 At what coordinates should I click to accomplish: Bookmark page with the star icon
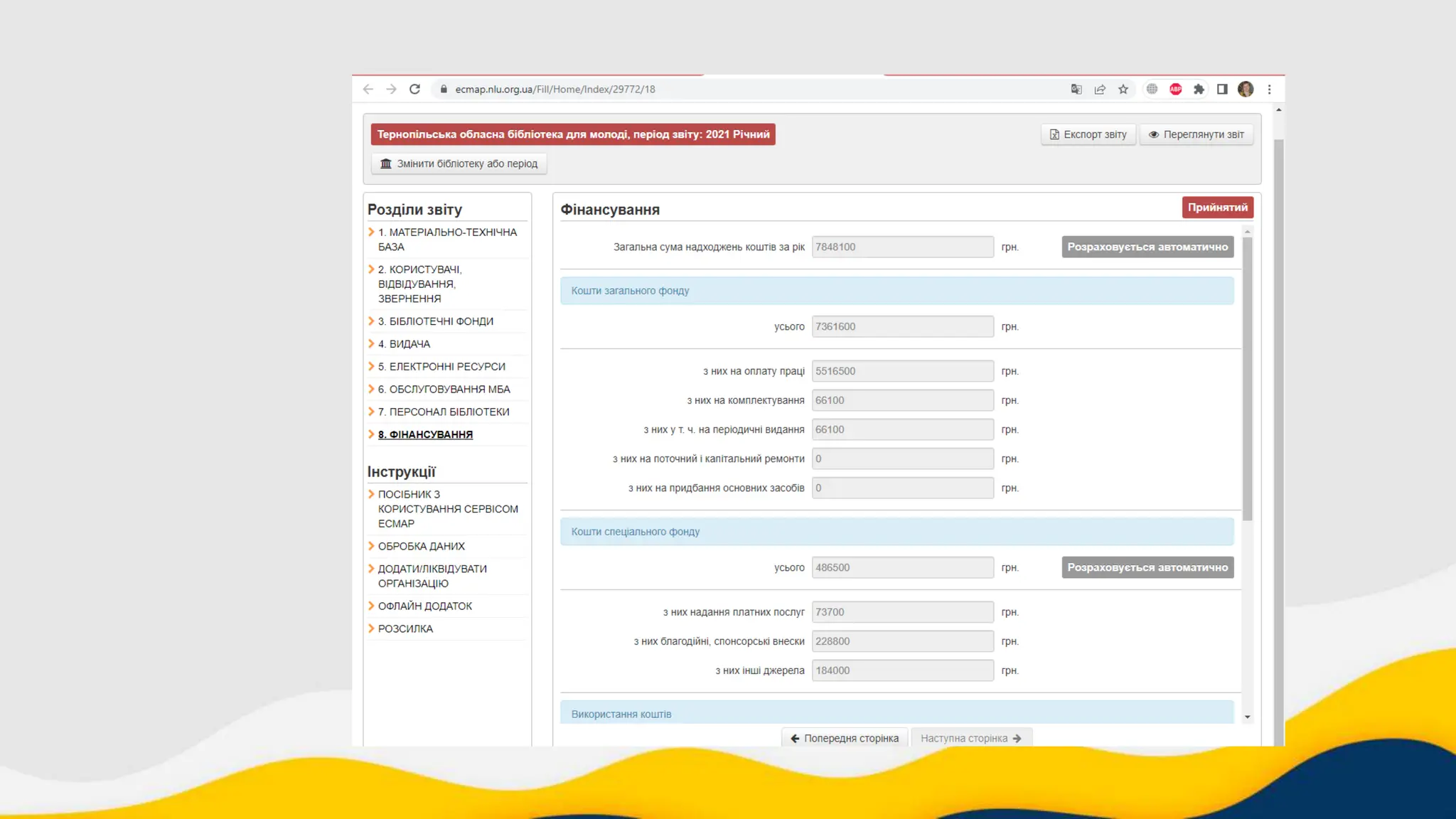(1123, 89)
